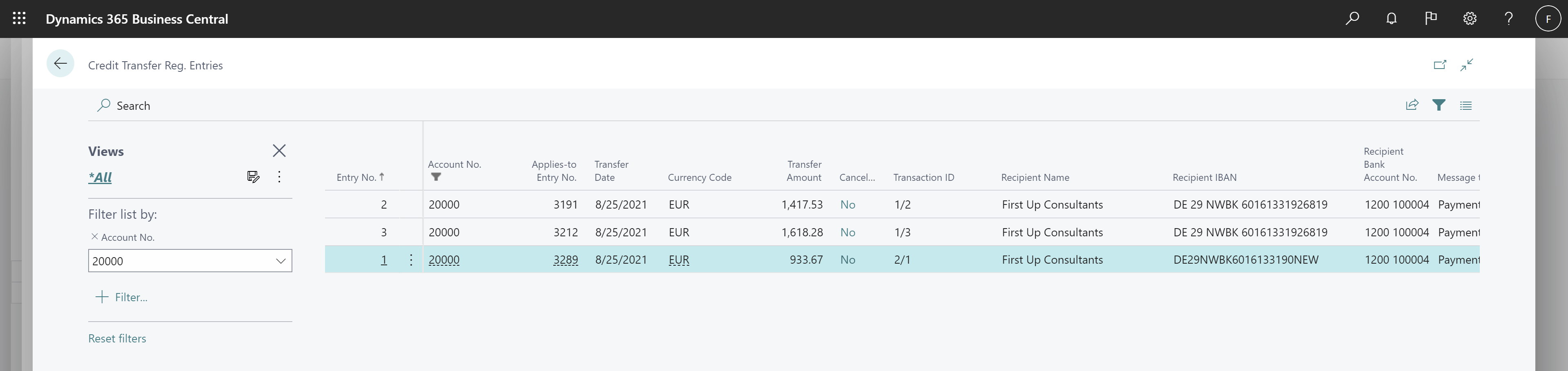Viewport: 1568px width, 371px height.
Task: Click the top bar search magnifier icon
Action: 1352,18
